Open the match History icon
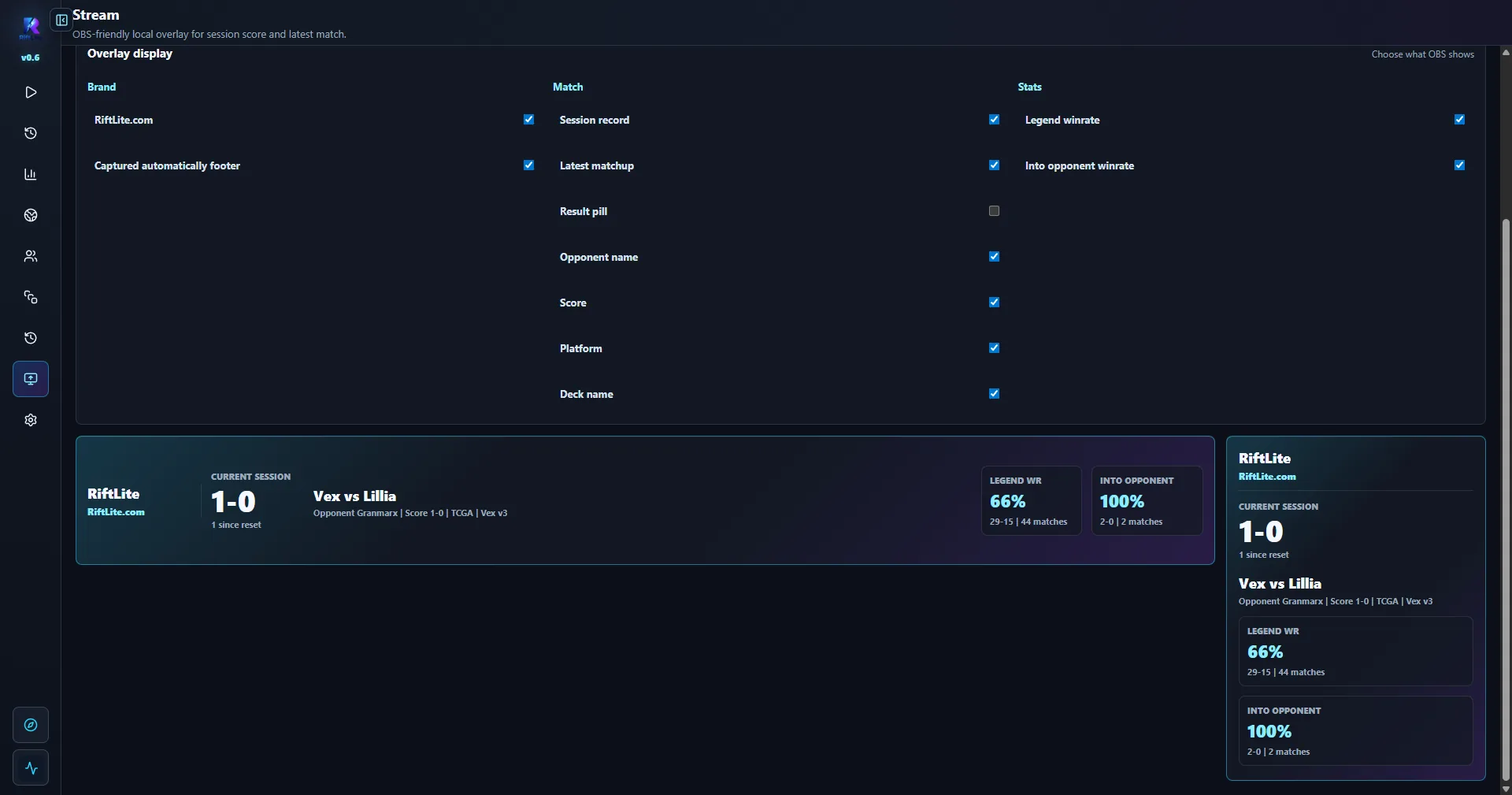This screenshot has height=795, width=1512. click(30, 133)
